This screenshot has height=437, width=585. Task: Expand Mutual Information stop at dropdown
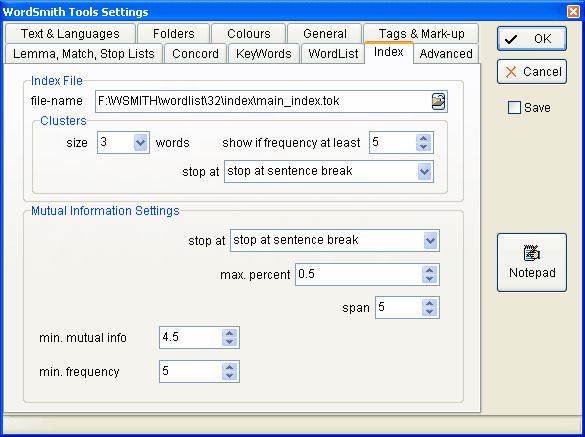(x=430, y=240)
